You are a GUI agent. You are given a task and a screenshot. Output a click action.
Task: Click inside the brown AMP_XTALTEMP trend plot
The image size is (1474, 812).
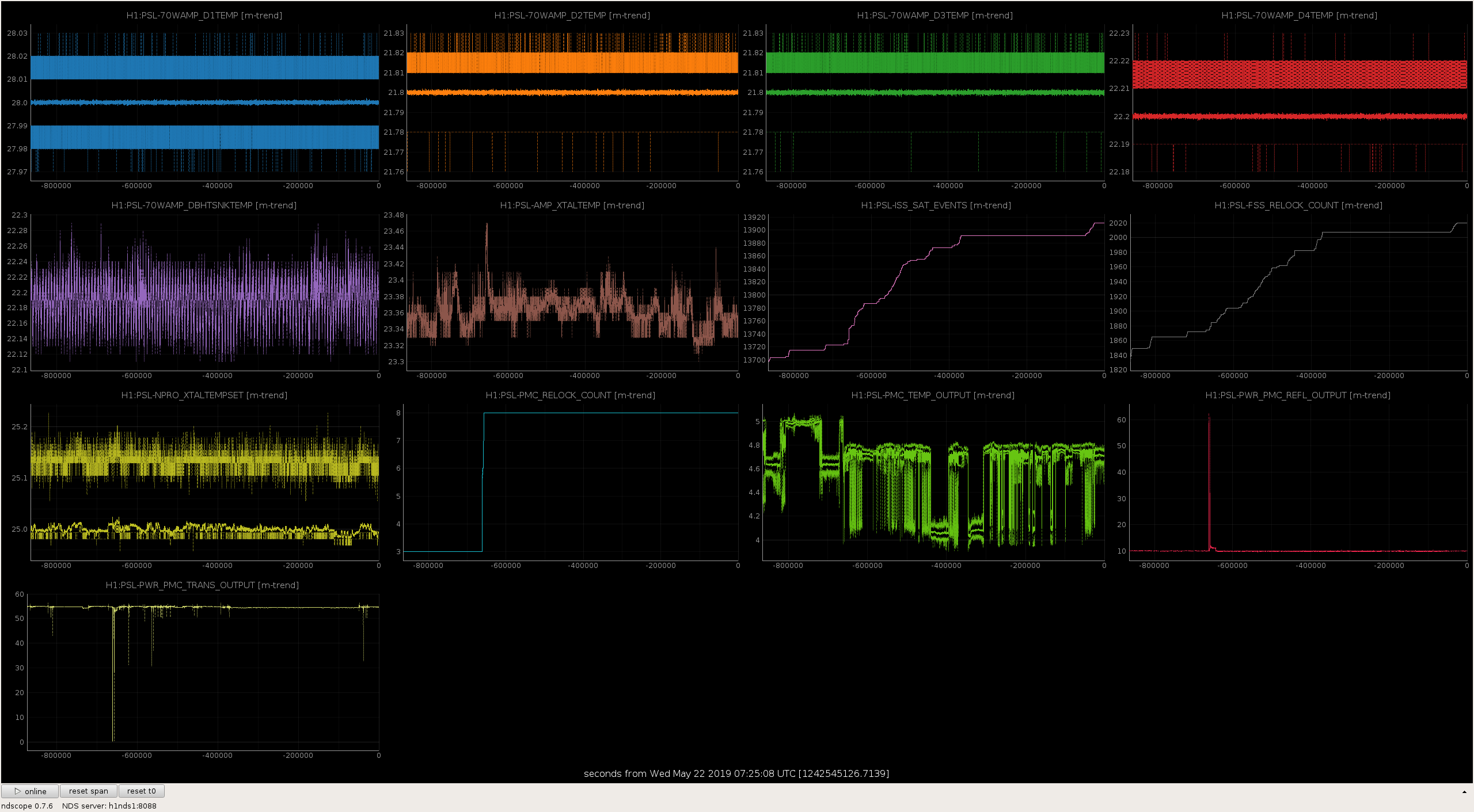(572, 292)
